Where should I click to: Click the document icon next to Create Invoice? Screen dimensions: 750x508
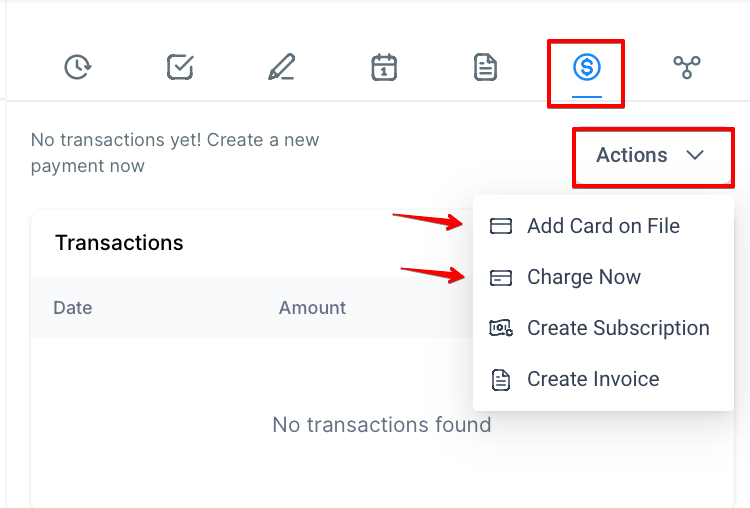coord(501,380)
